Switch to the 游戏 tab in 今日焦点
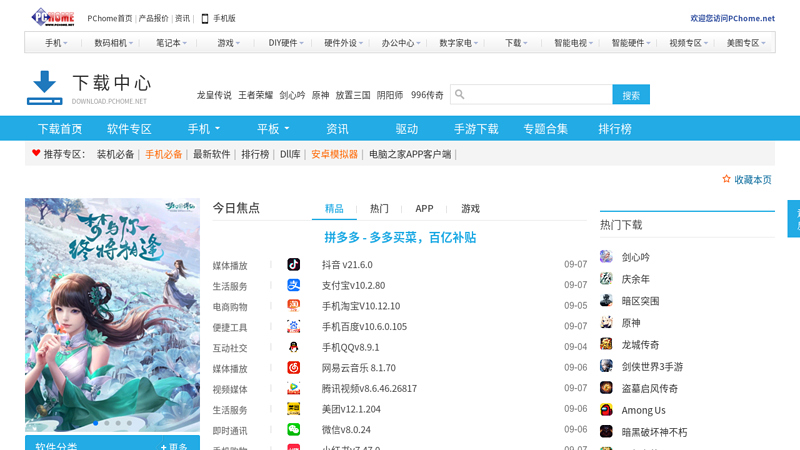 click(470, 208)
